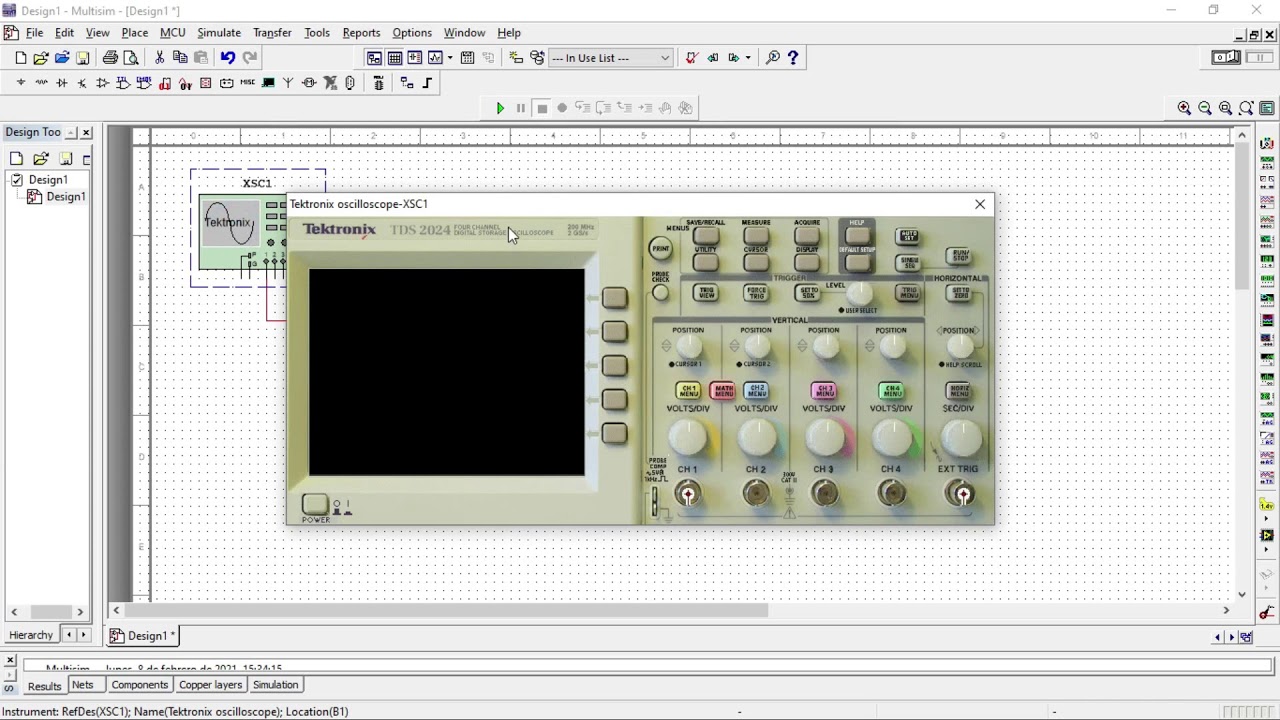
Task: Copy the selection to clipboard
Action: point(180,58)
